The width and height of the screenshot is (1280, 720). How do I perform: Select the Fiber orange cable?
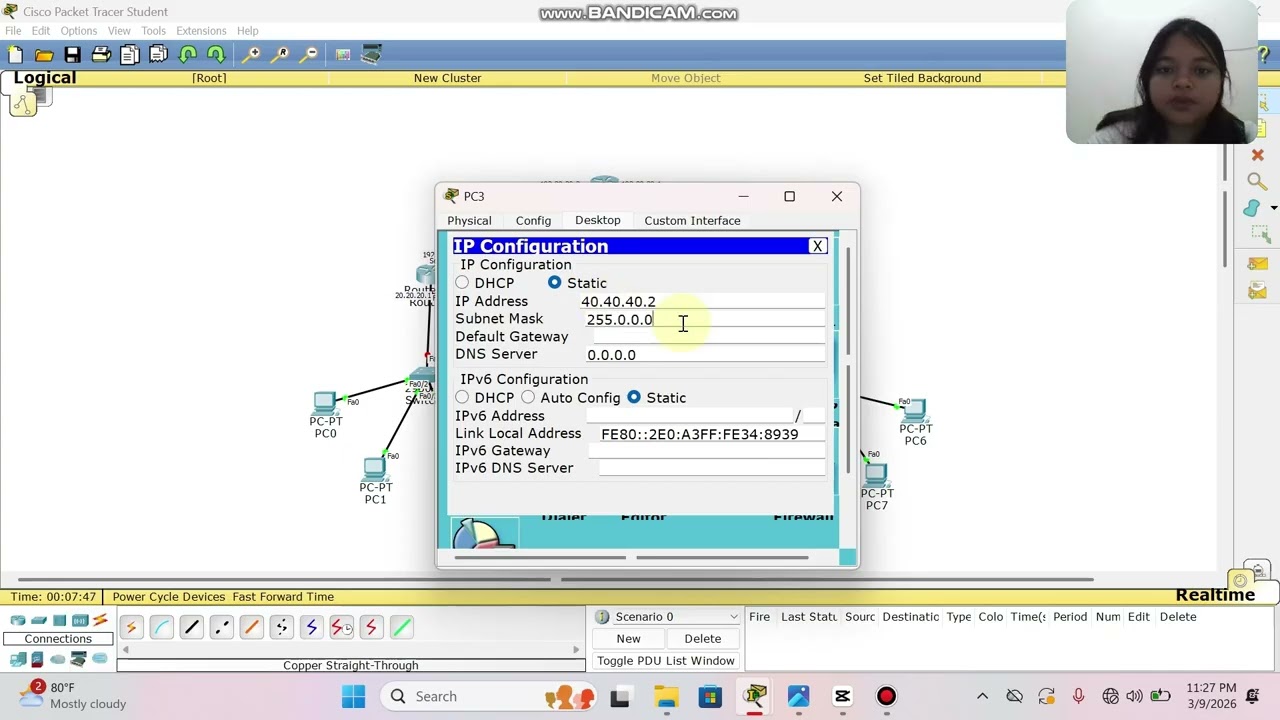251,627
